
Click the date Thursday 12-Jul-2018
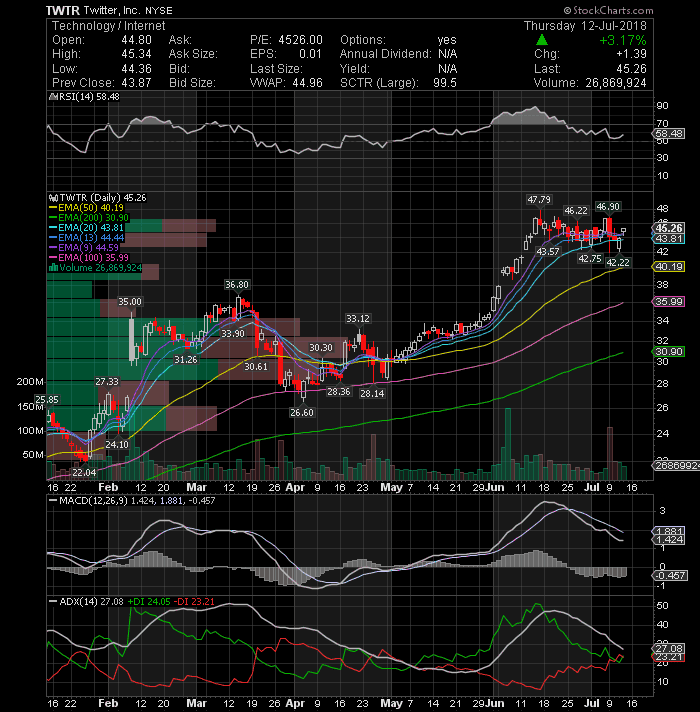[585, 26]
